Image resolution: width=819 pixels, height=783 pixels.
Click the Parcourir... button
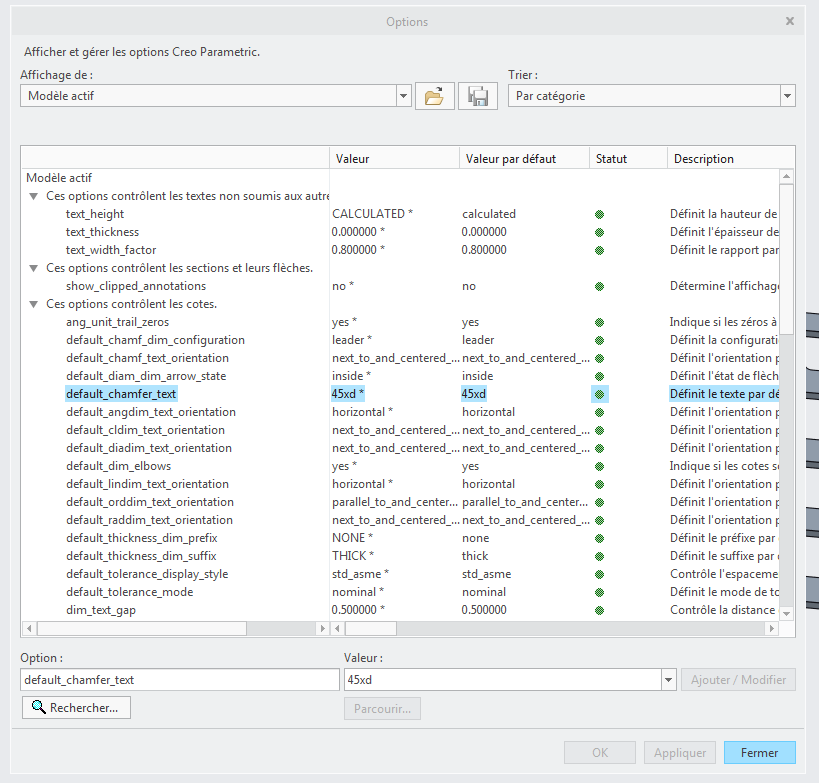coord(382,708)
